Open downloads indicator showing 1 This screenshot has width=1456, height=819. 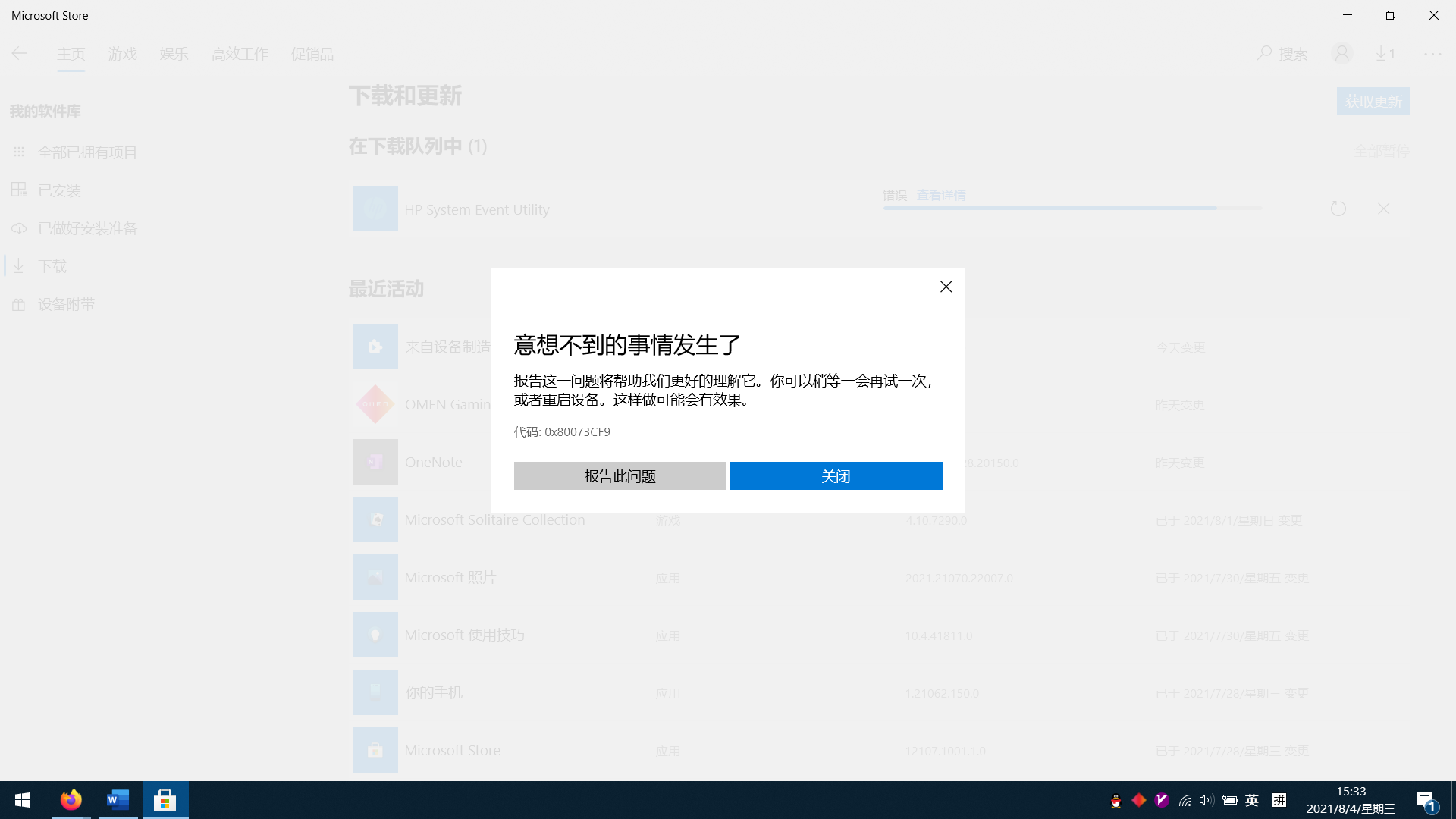point(1385,54)
